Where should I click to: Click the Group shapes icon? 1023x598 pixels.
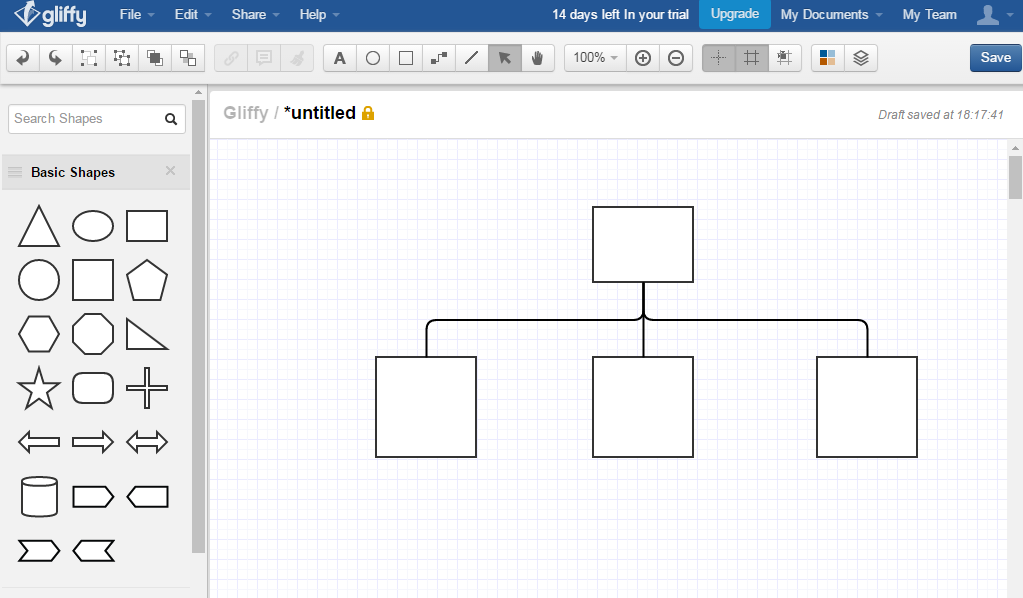point(89,58)
